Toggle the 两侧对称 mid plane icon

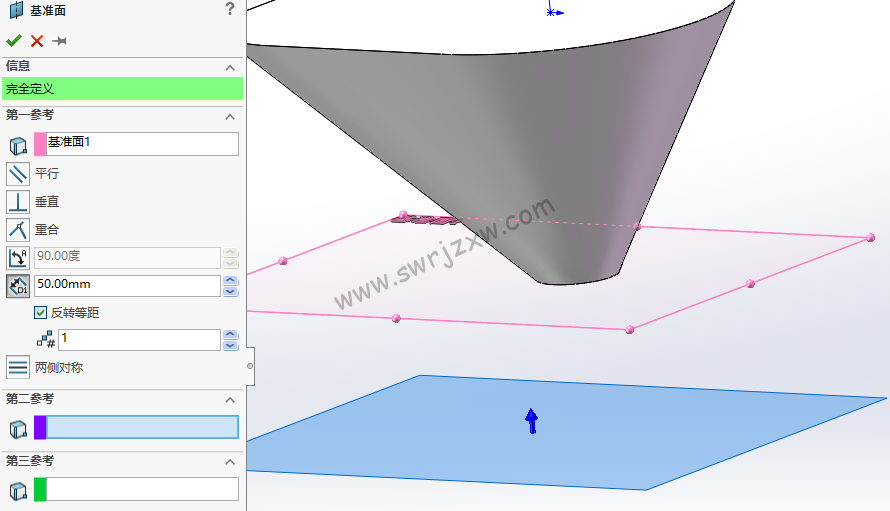coord(18,367)
